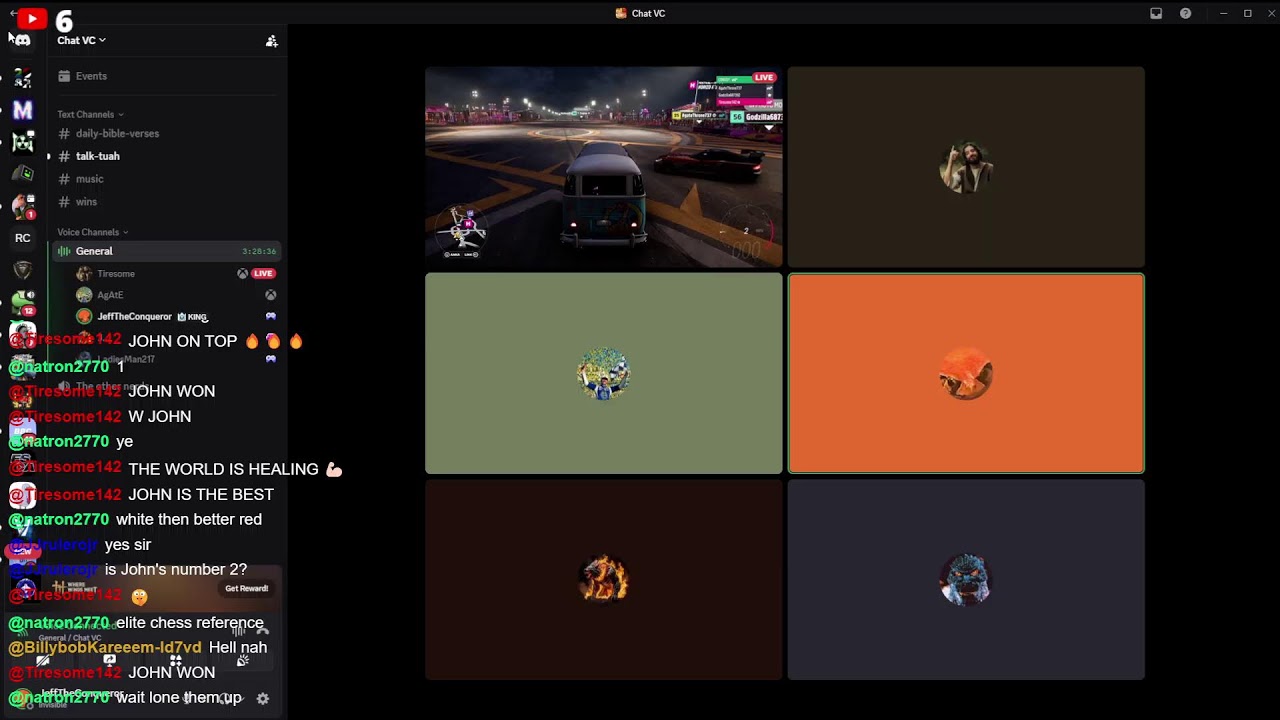
Task: Collapse the Text Channels category
Action: click(90, 114)
